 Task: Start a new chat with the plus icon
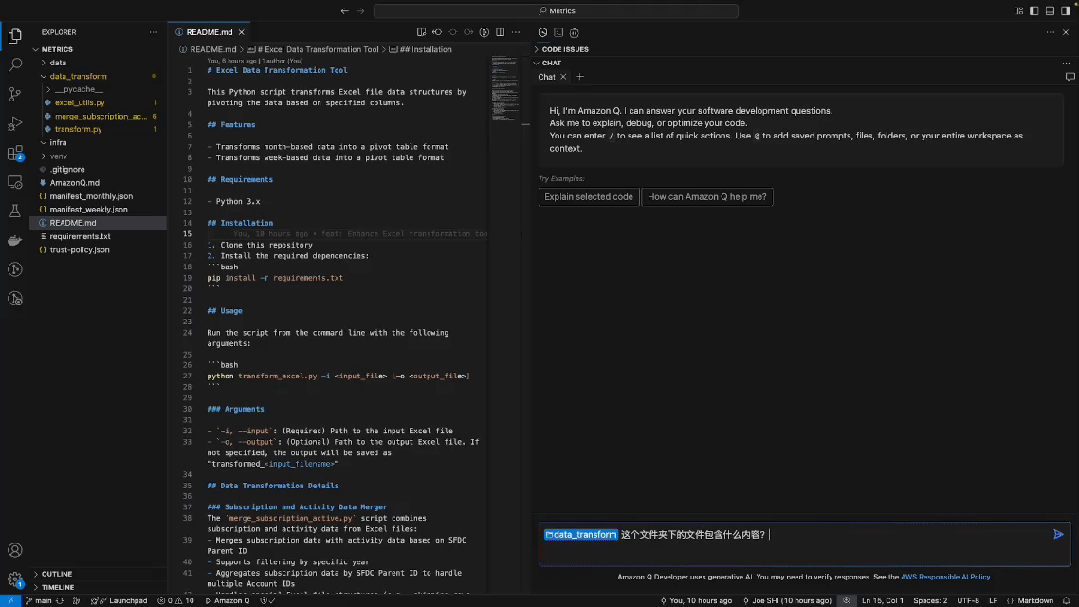pyautogui.click(x=580, y=76)
